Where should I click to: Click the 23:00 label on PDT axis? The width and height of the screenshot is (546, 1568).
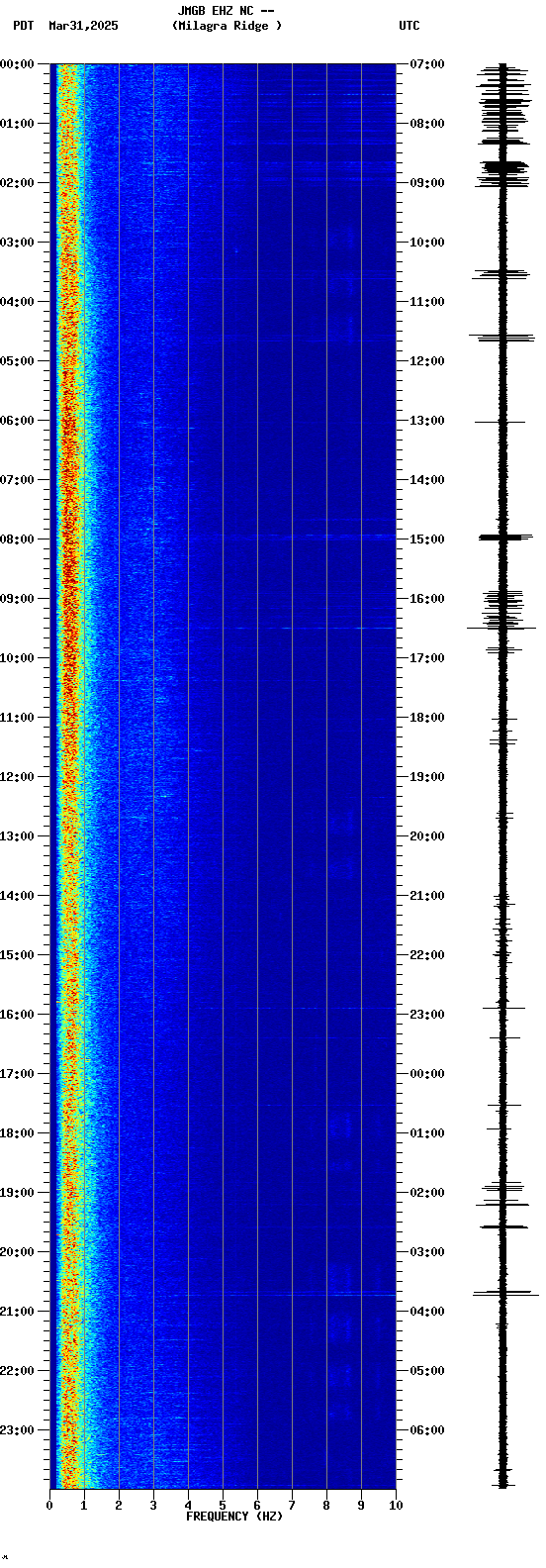[17, 1430]
